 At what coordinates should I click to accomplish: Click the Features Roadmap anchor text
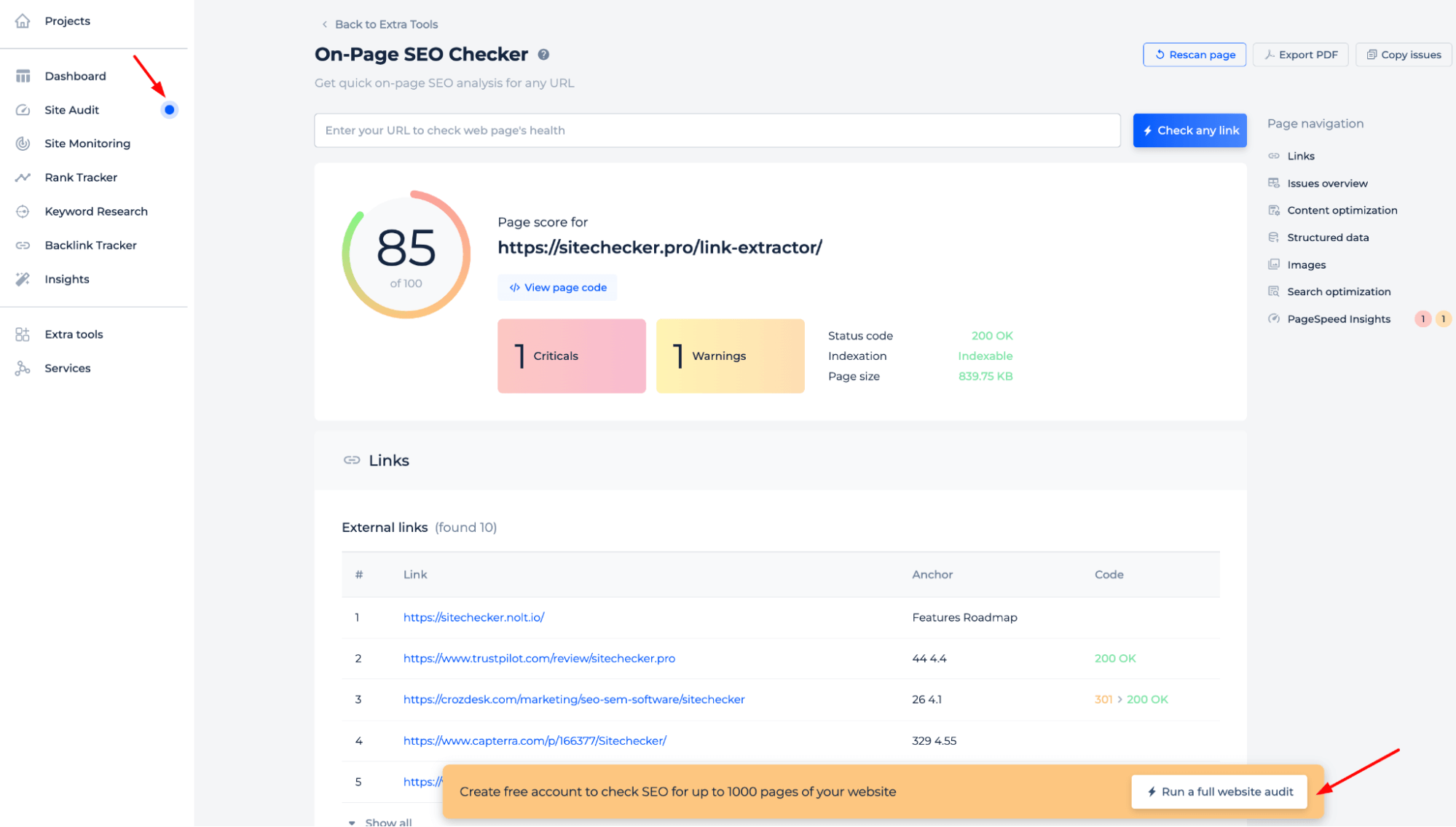tap(964, 617)
